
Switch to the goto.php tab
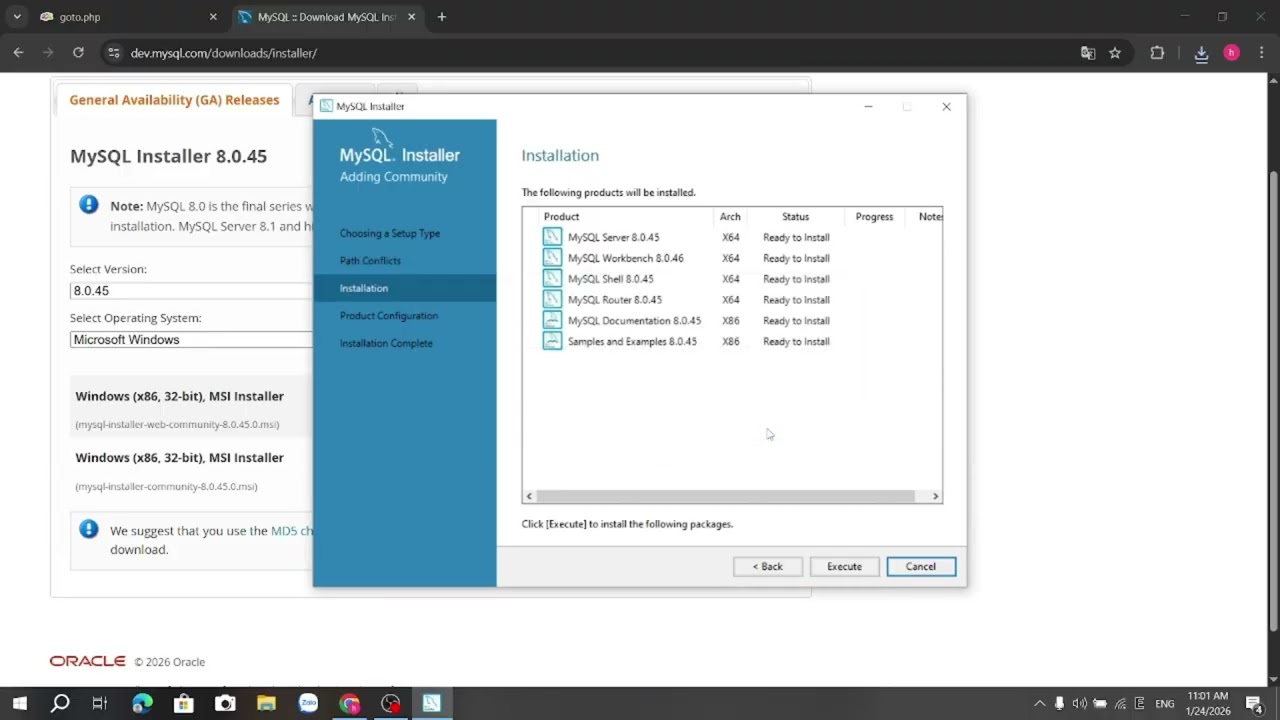click(x=126, y=17)
